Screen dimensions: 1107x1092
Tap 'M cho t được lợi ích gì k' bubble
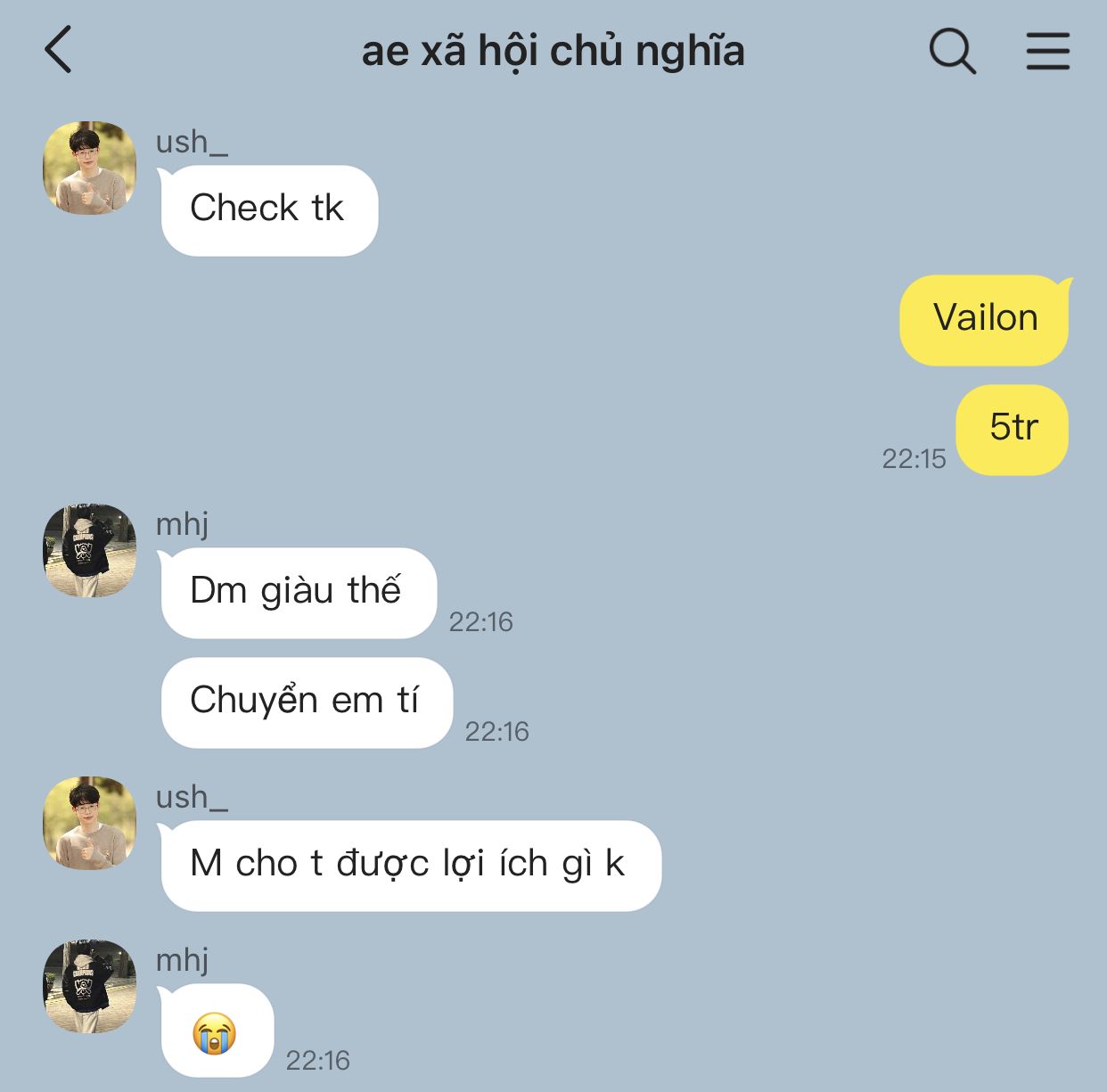click(409, 866)
